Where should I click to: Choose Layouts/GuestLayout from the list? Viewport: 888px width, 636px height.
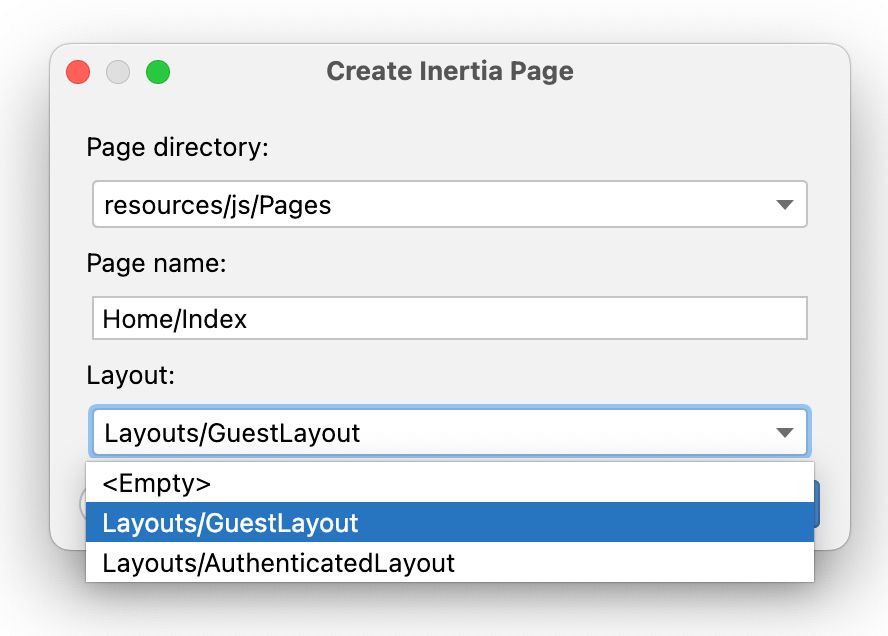pyautogui.click(x=450, y=522)
